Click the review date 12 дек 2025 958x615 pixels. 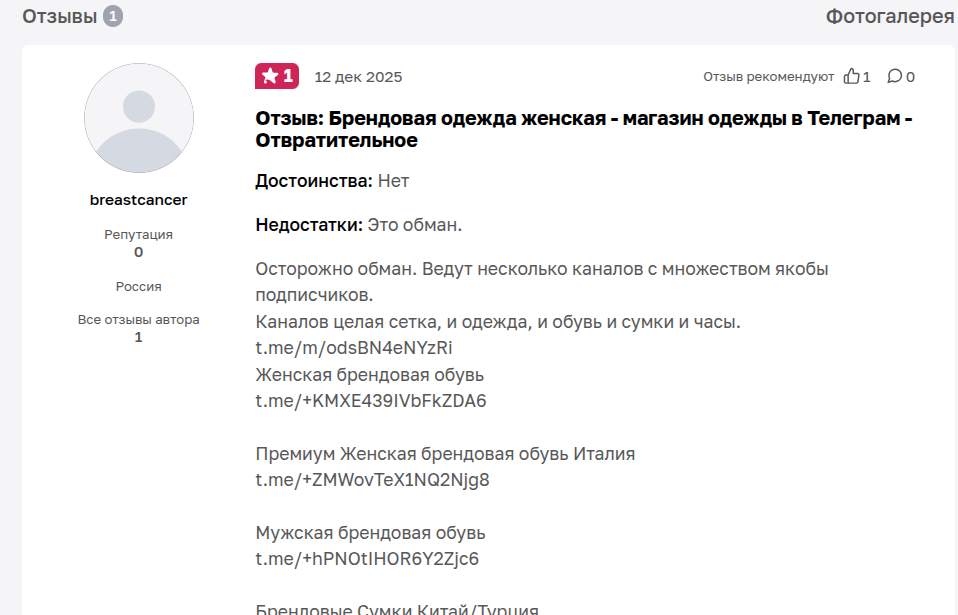tap(357, 76)
